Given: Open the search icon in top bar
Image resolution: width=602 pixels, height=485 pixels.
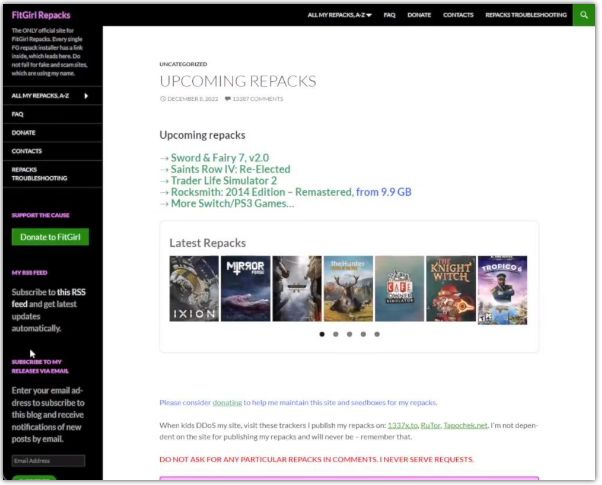Looking at the screenshot, I should 584,15.
